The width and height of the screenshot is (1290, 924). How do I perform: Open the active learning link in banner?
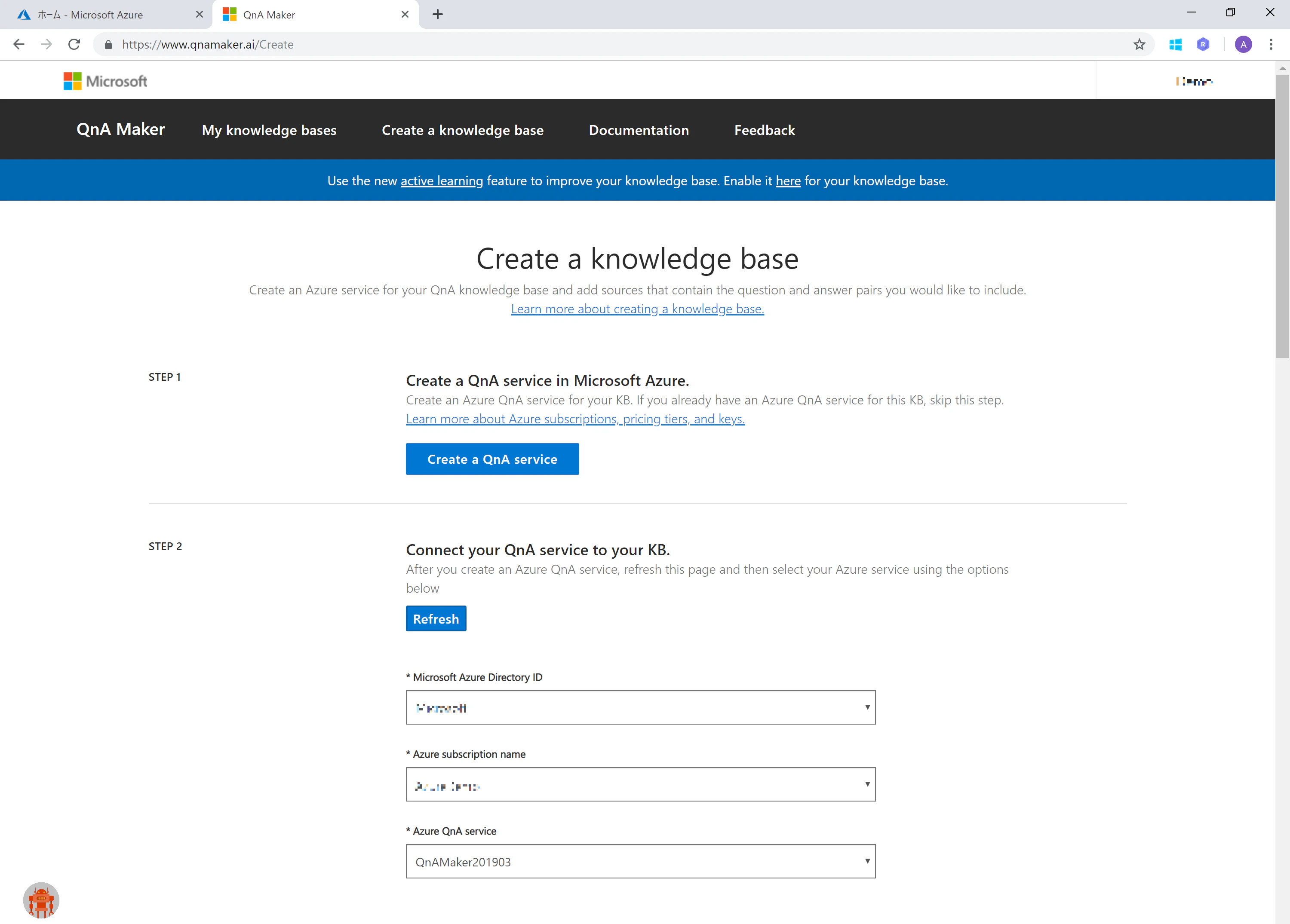[441, 181]
